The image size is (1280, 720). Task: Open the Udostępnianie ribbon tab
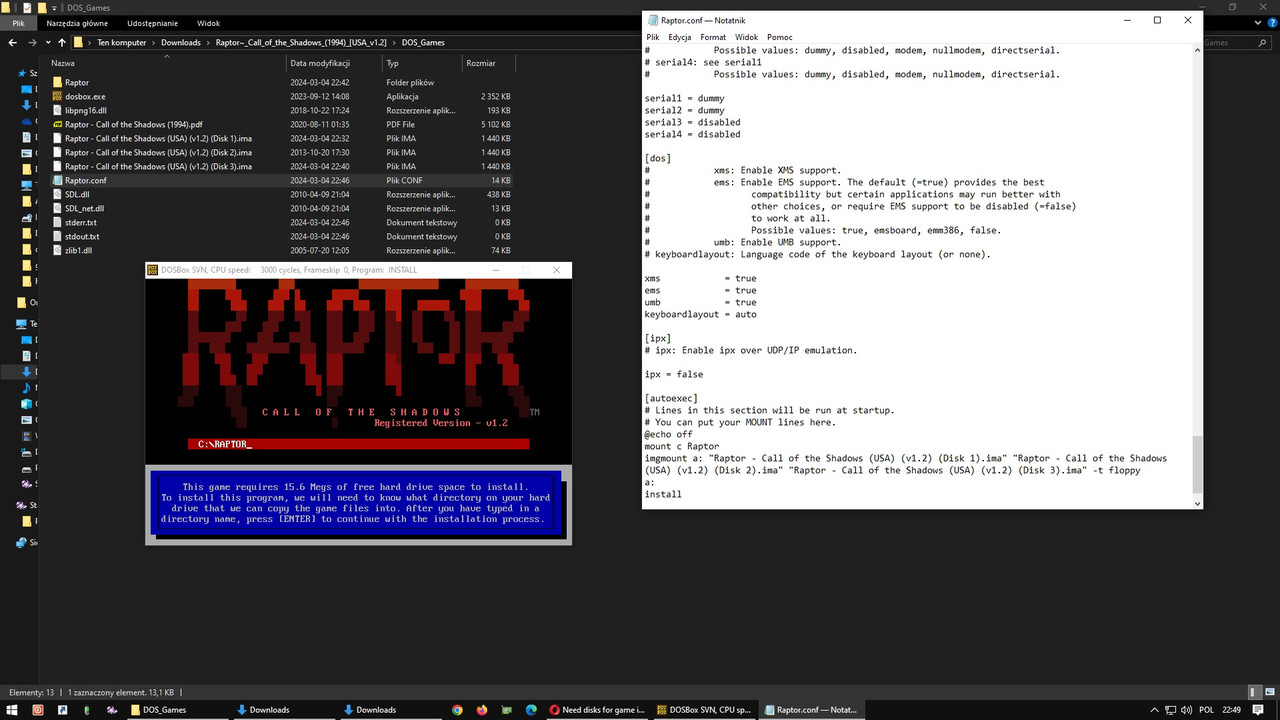click(x=152, y=23)
